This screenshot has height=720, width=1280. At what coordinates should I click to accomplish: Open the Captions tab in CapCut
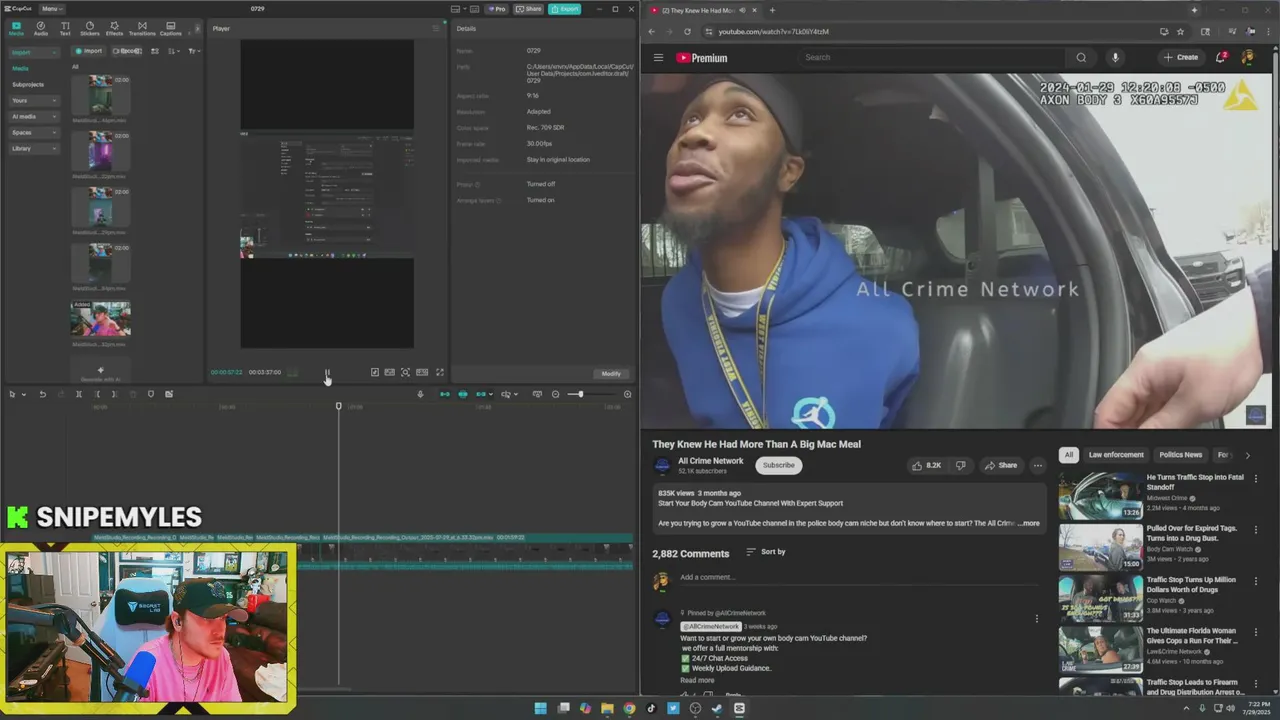pyautogui.click(x=171, y=28)
